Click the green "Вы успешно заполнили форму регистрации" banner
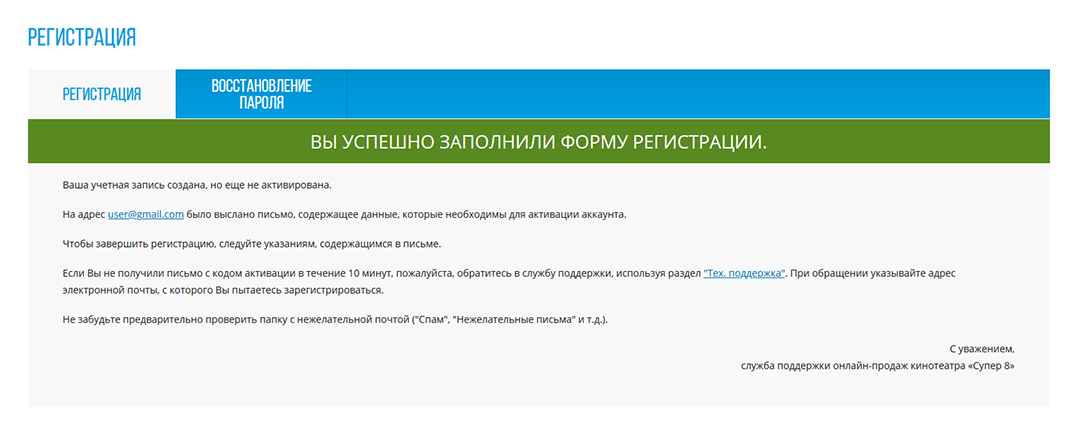Screen dimensions: 1078x435 tap(539, 142)
